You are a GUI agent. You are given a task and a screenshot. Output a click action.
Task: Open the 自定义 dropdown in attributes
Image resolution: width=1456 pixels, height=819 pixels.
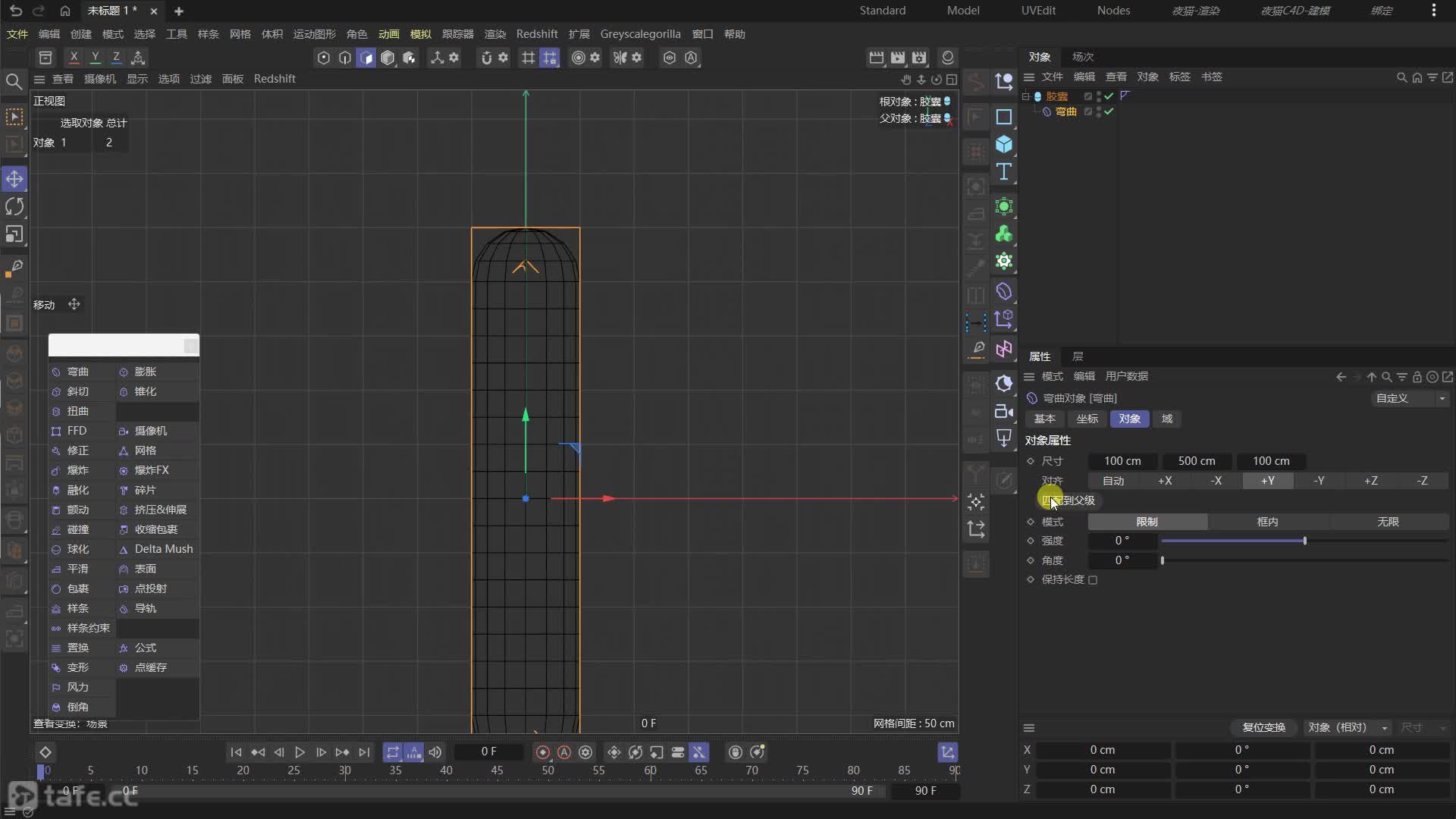[1410, 398]
